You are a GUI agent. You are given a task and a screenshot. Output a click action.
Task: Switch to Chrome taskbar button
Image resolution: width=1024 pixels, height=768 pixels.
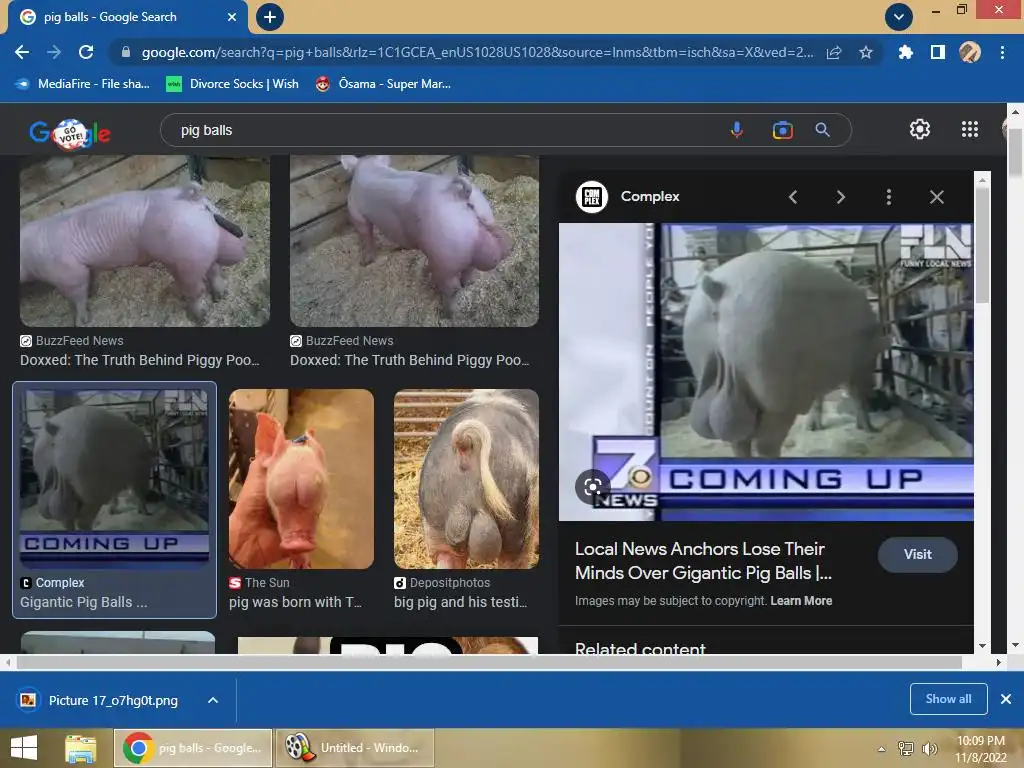coord(193,748)
